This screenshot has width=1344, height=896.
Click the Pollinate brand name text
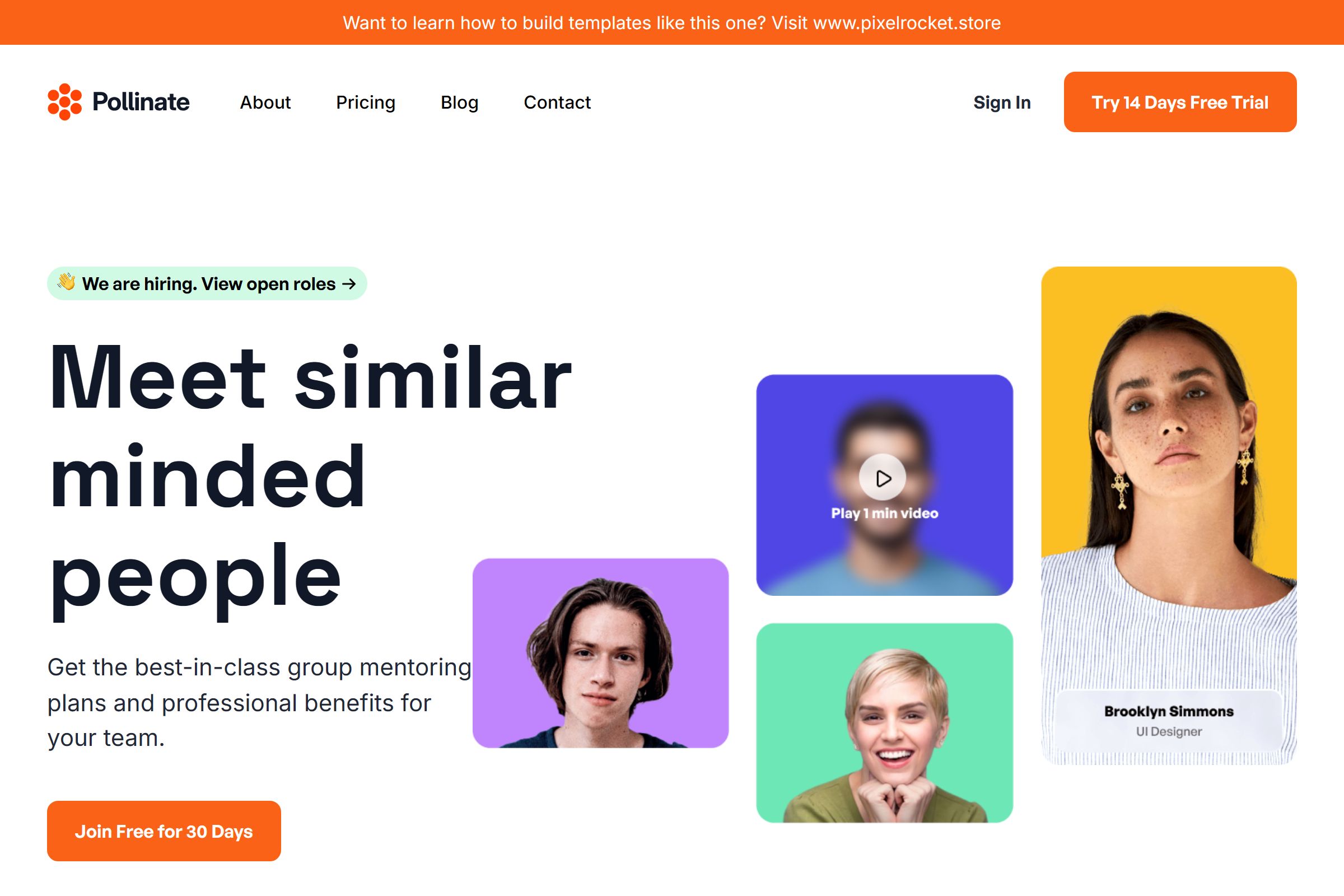coord(141,102)
